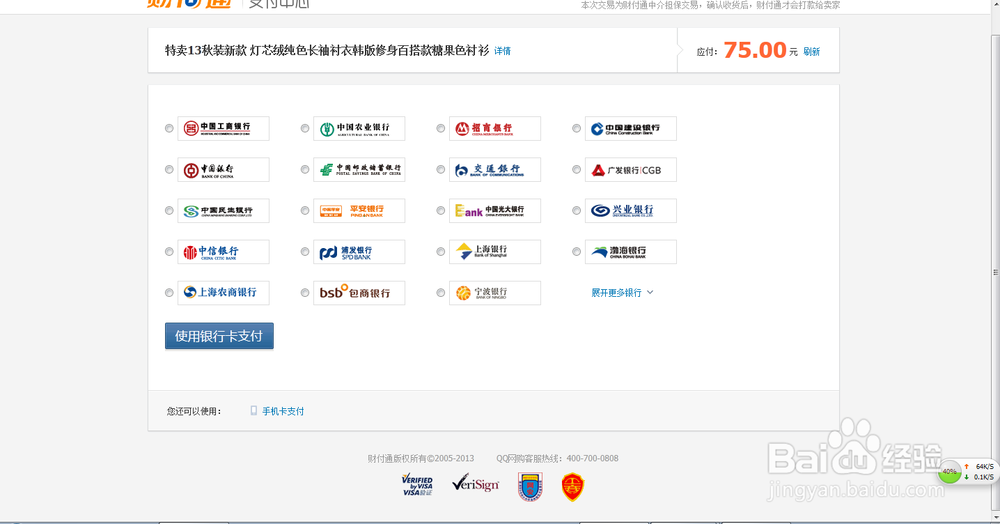This screenshot has width=1000, height=524.
Task: Click the China Everbright Bank logo
Action: coord(495,211)
